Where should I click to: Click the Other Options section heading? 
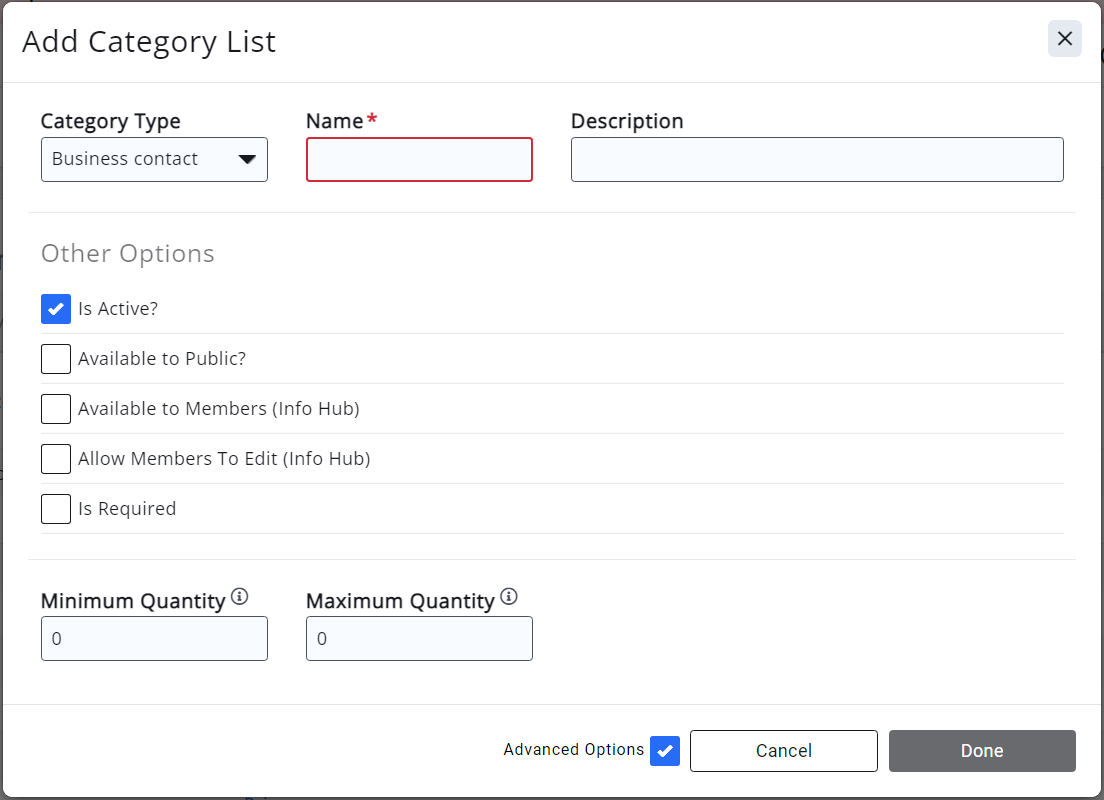click(x=128, y=254)
